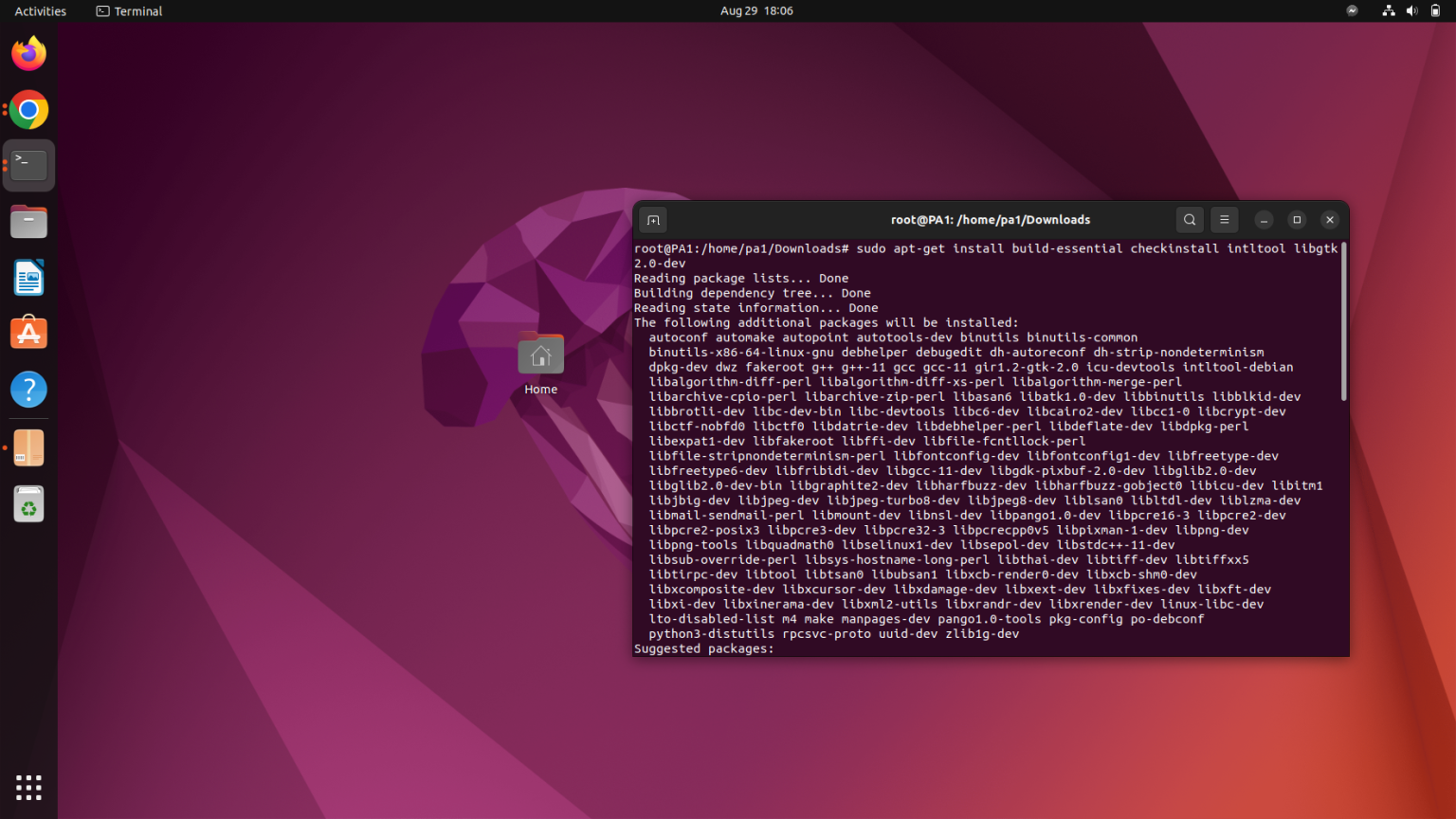Open the calendar via the clock
The image size is (1456, 819).
click(x=755, y=10)
